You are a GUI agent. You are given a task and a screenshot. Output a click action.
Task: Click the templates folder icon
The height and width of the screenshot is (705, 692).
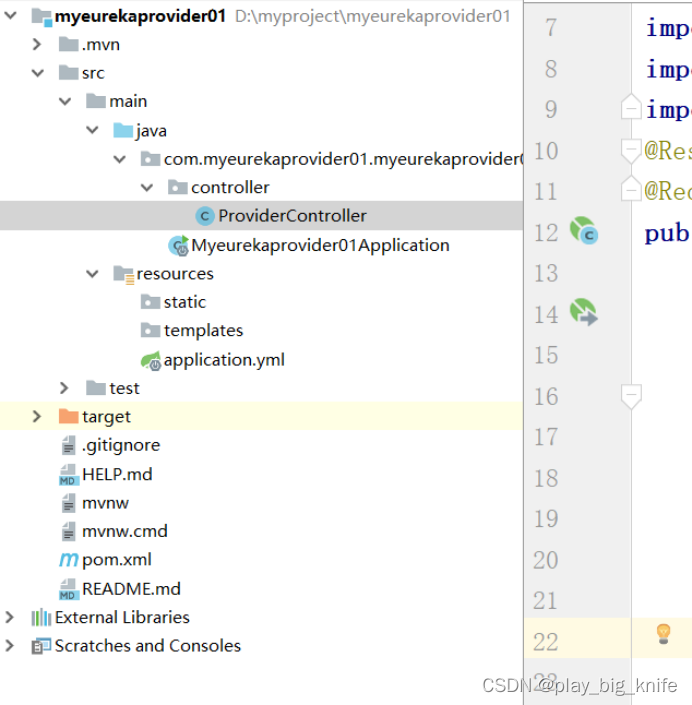[x=150, y=330]
